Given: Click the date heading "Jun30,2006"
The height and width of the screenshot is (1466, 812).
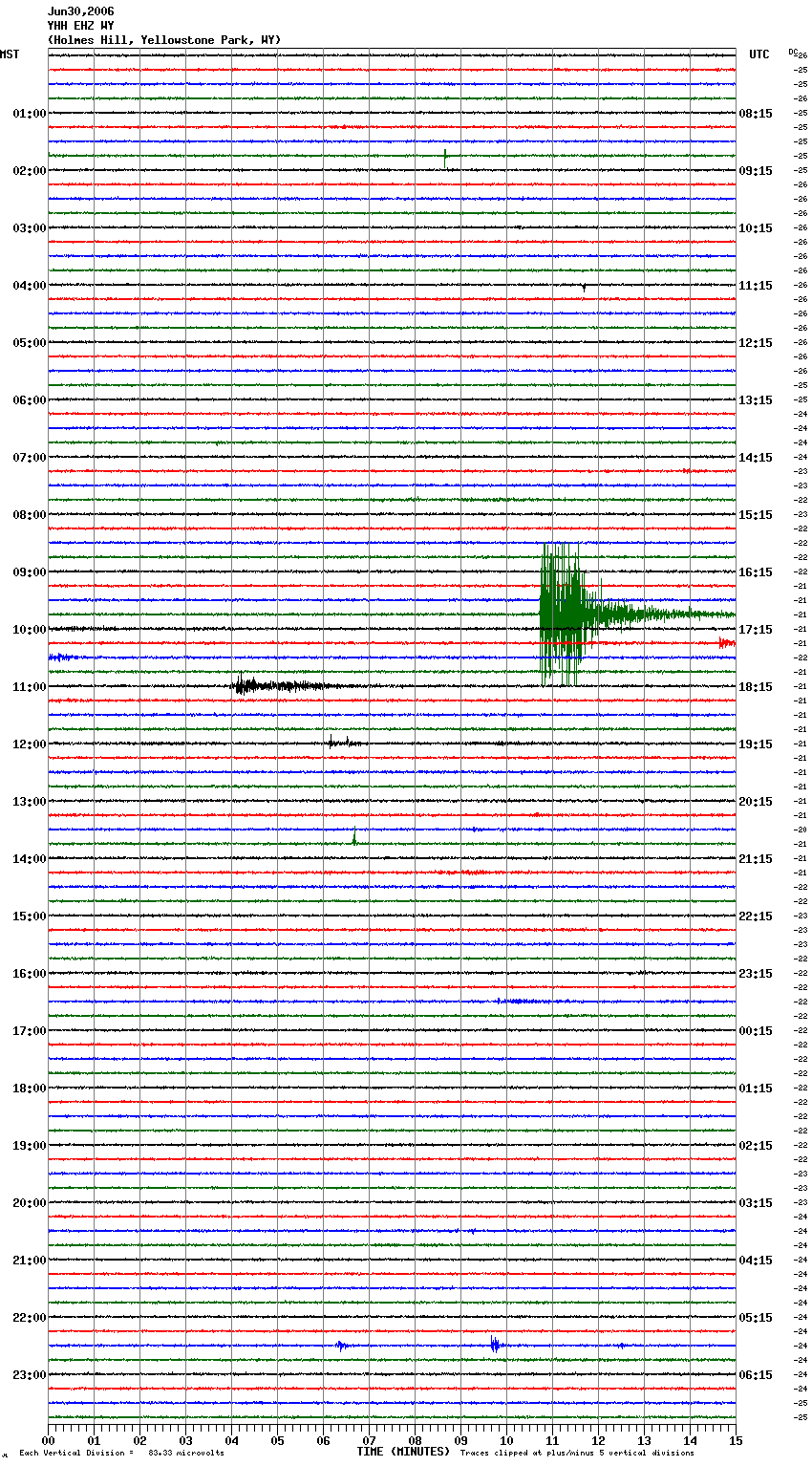Looking at the screenshot, I should (x=80, y=11).
